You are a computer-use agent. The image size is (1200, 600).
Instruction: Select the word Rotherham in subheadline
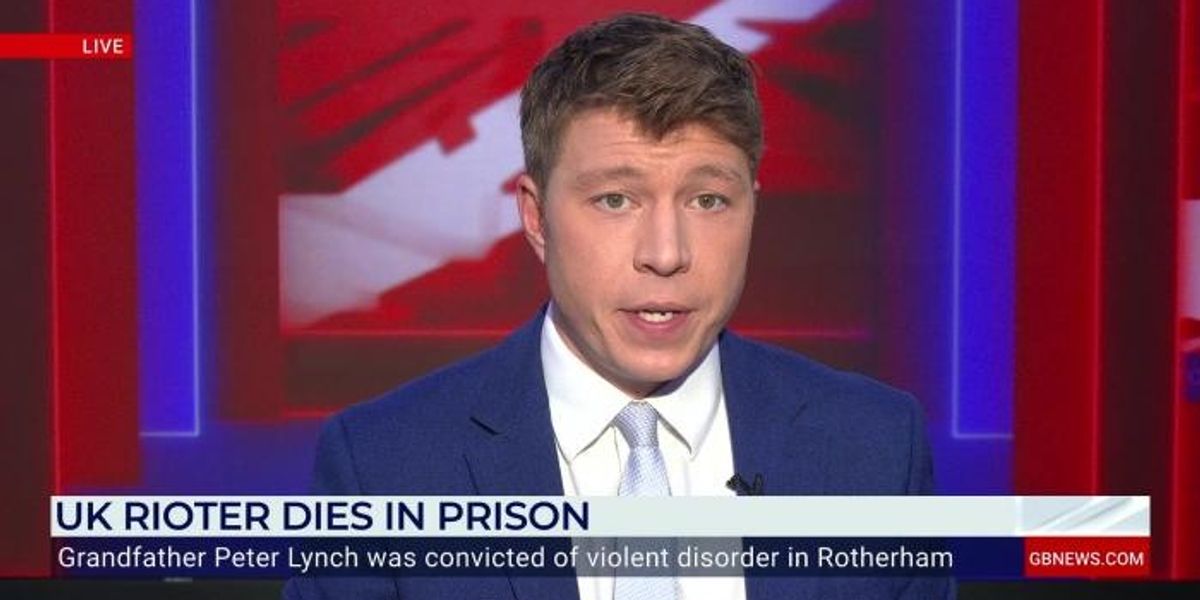pos(884,558)
